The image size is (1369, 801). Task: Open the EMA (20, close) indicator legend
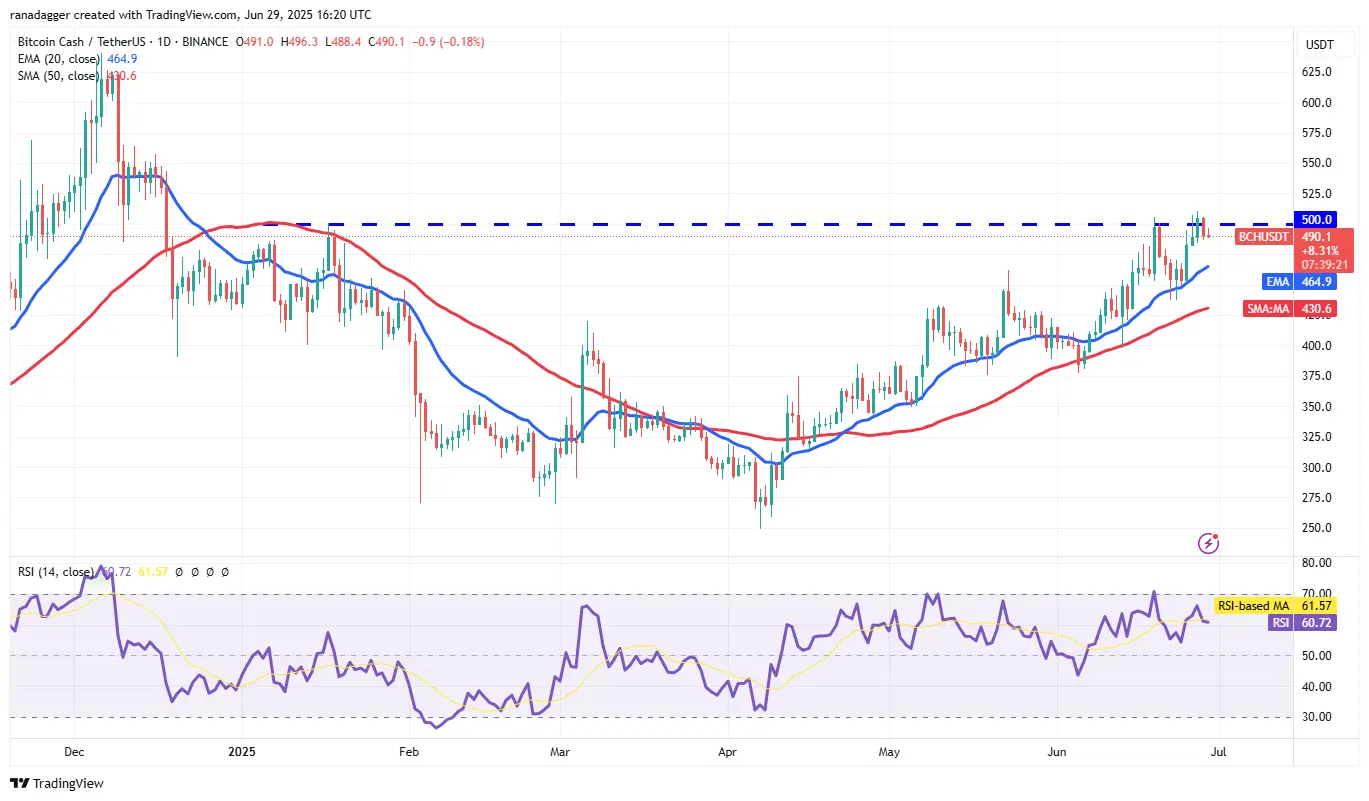click(58, 59)
